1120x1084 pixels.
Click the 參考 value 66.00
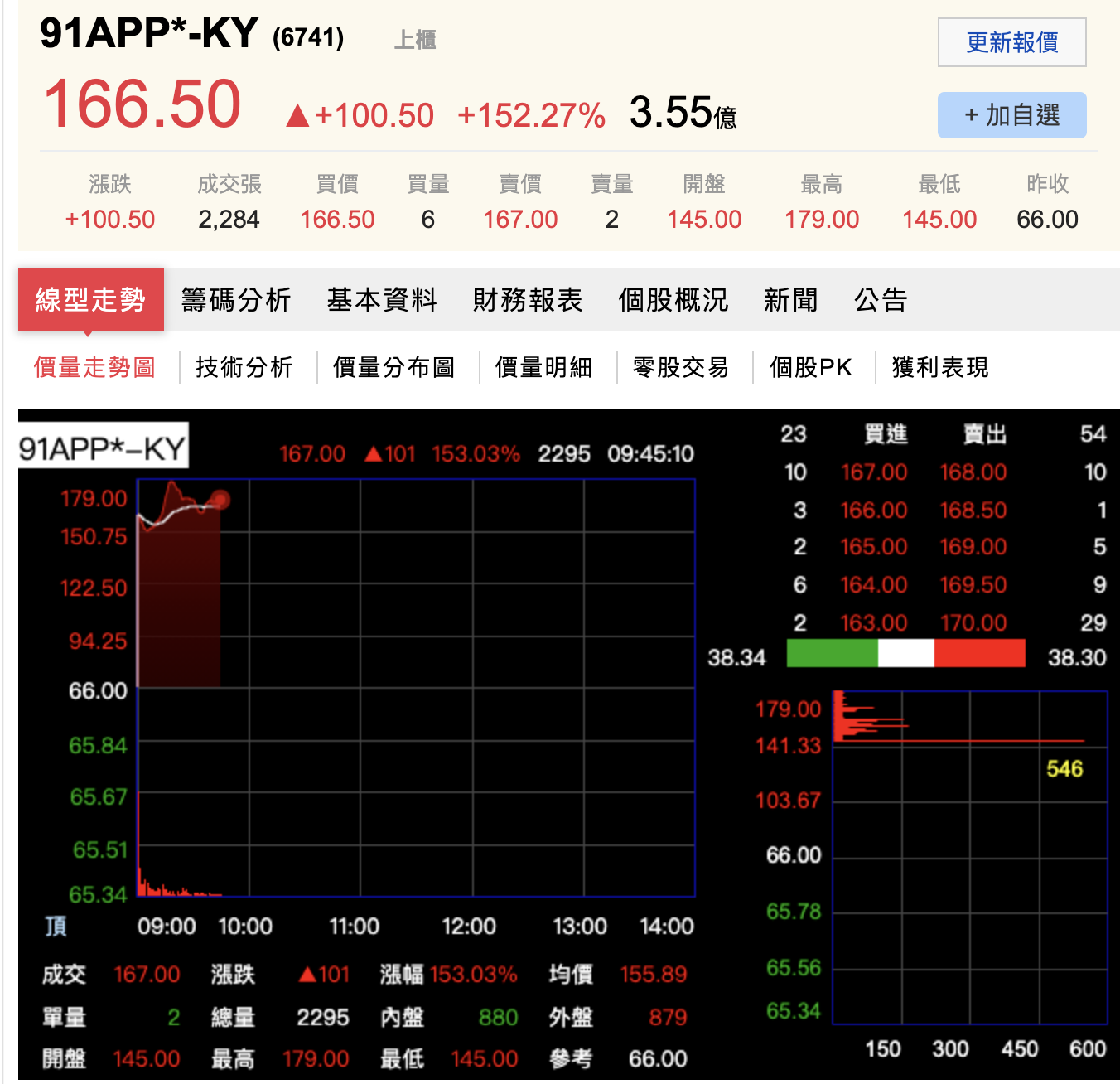tap(658, 1059)
